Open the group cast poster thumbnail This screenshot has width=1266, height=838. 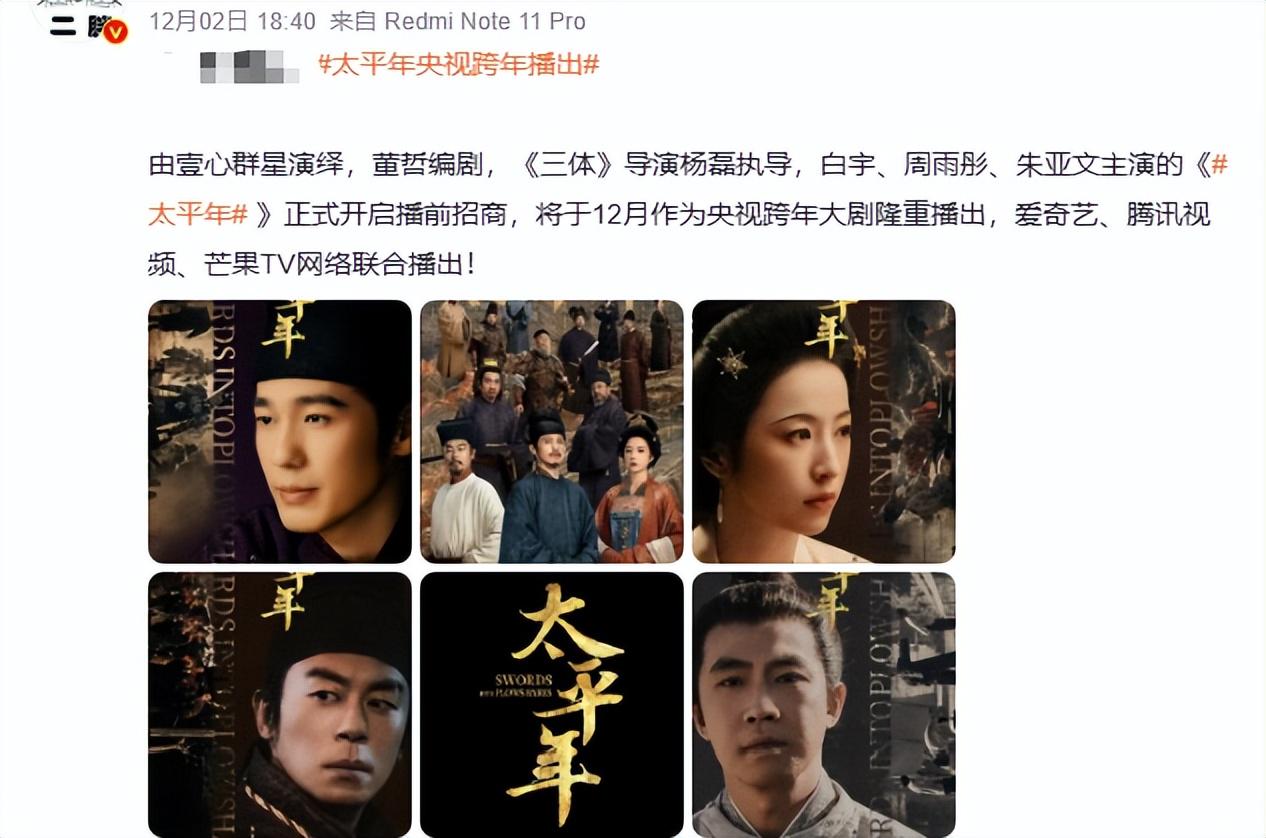(x=552, y=431)
